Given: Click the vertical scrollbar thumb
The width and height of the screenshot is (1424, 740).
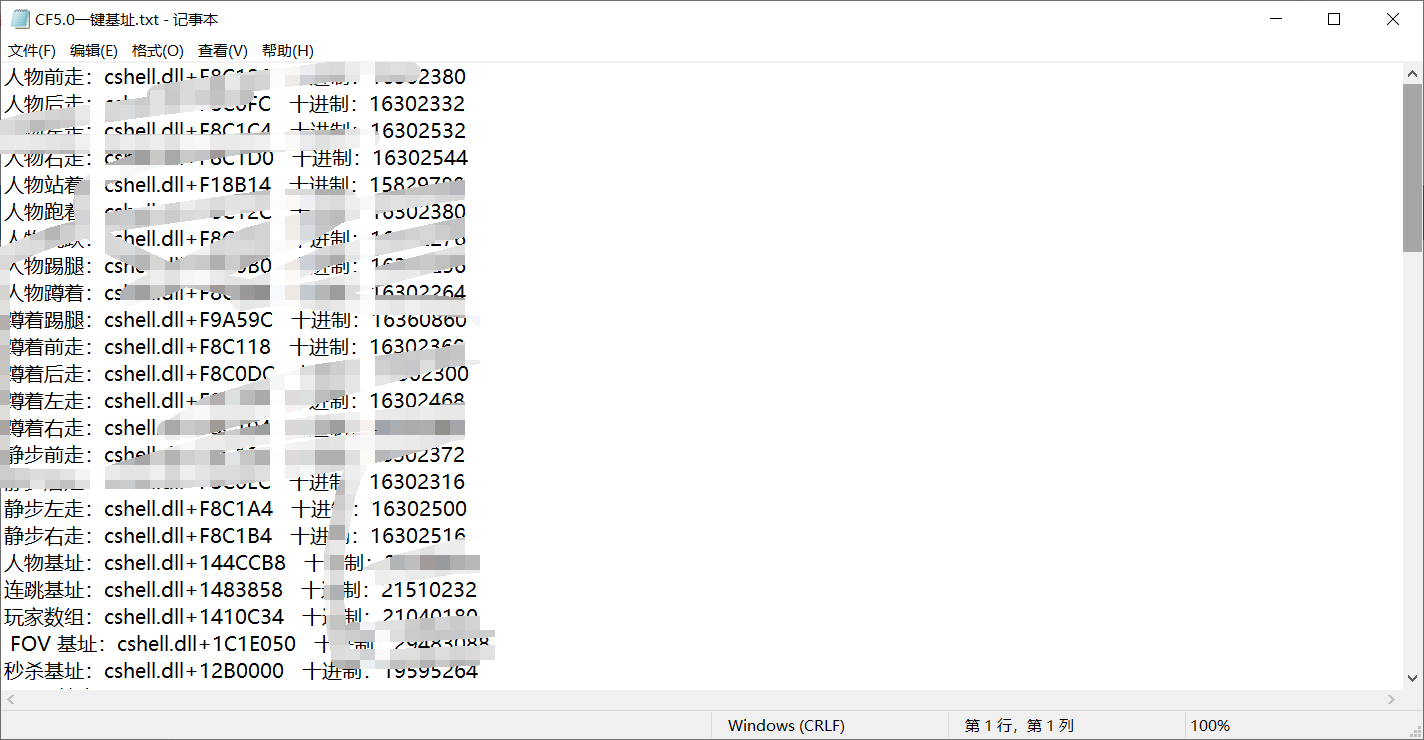Looking at the screenshot, I should [1412, 168].
